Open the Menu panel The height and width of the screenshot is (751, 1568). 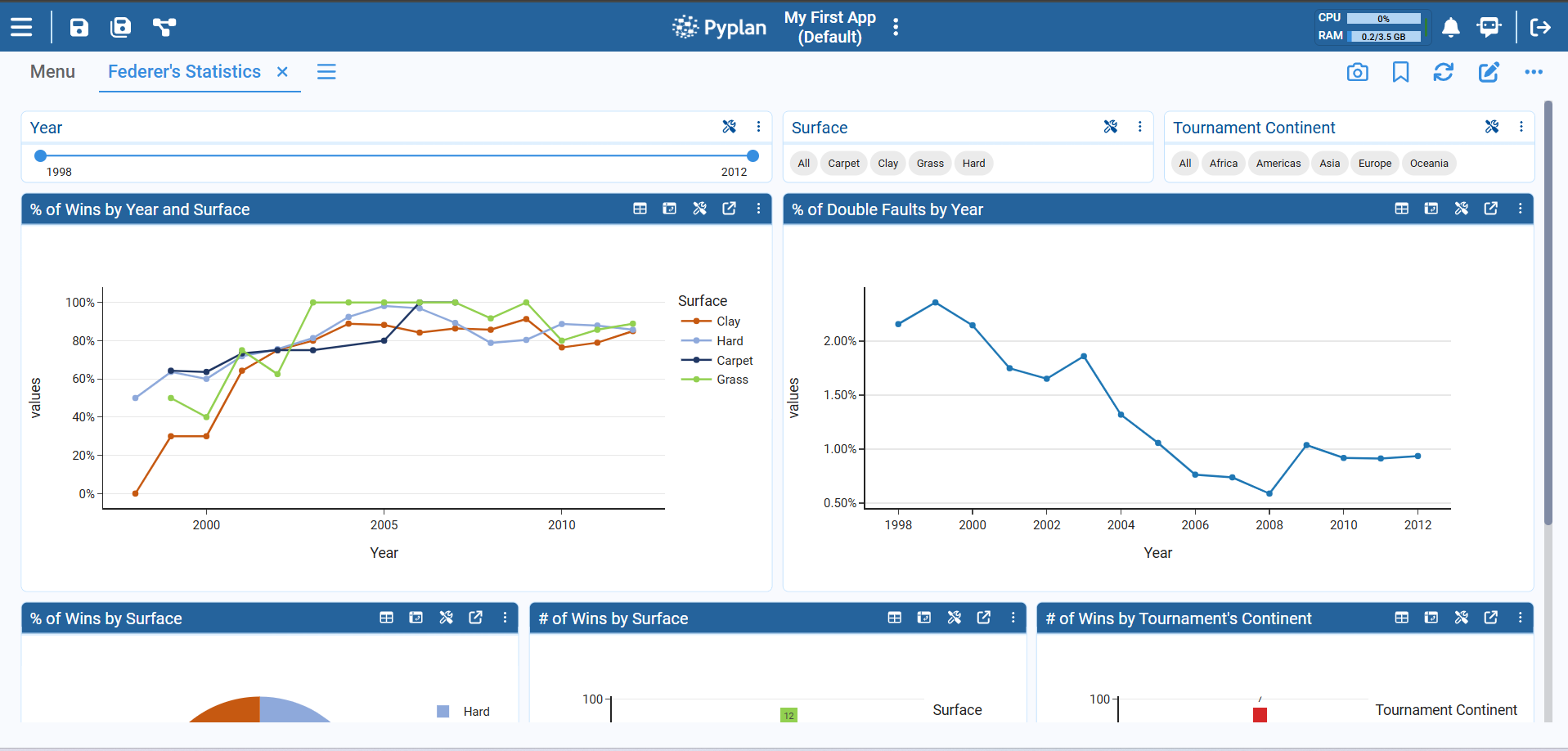pos(52,72)
